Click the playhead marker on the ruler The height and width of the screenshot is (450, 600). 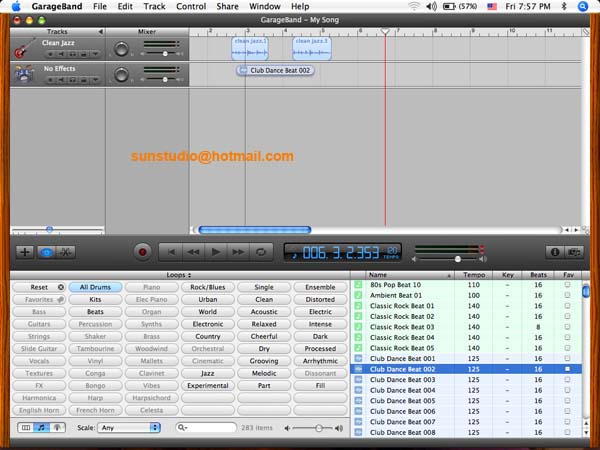point(385,32)
